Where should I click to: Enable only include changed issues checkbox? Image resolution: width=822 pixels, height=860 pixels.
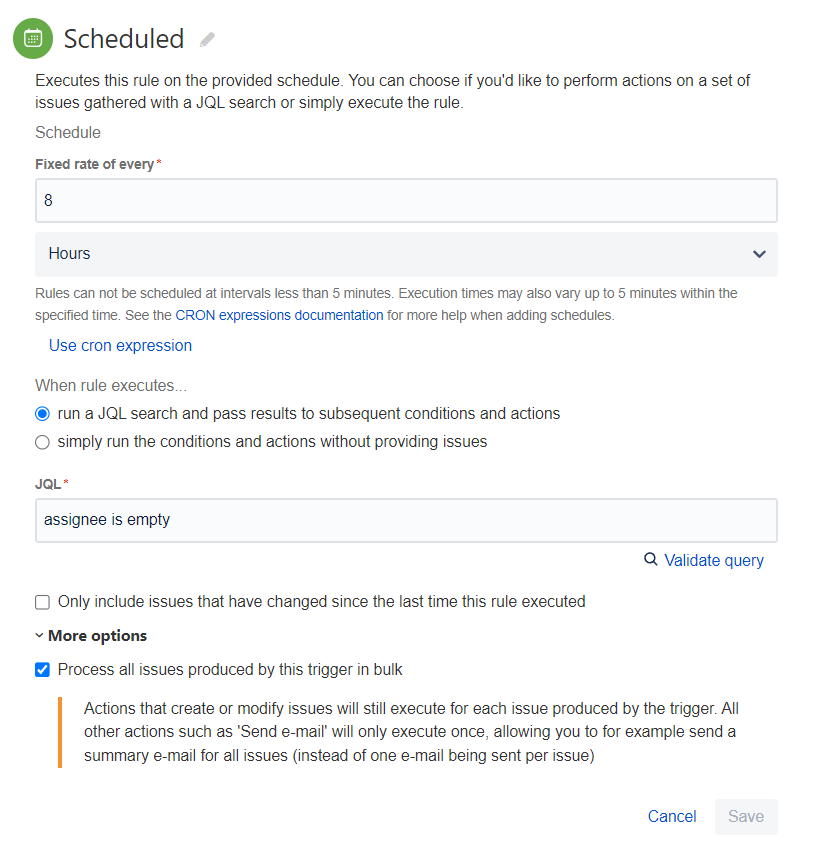pos(42,602)
